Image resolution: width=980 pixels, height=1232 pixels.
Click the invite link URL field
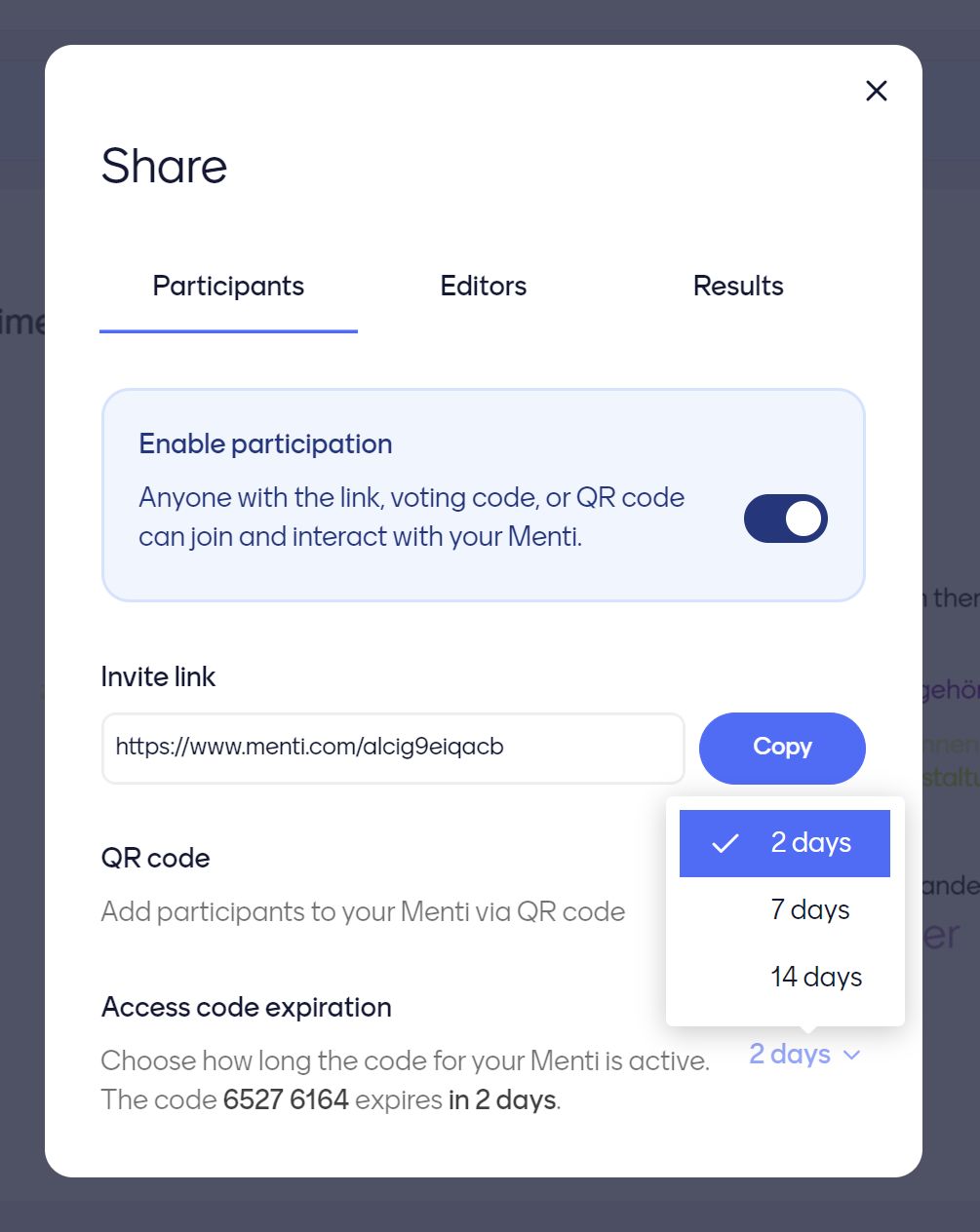pos(392,748)
